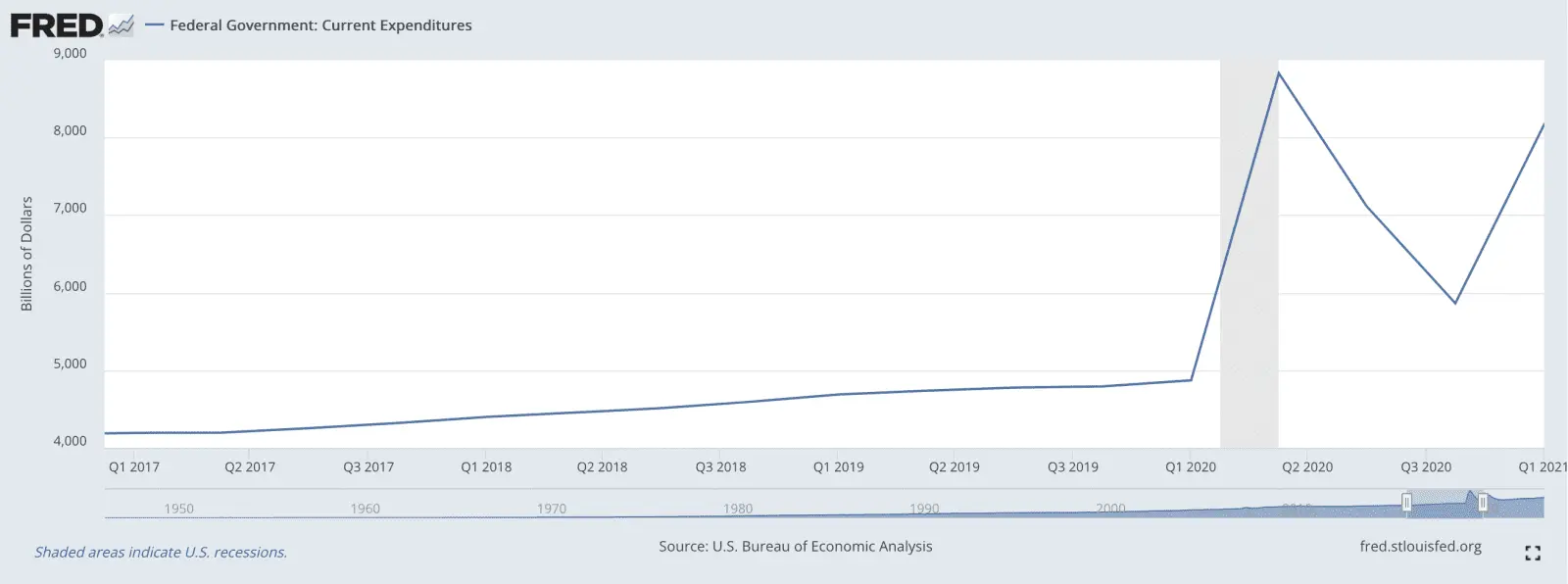Click the peak data point near Q2 2020
This screenshot has height=584, width=1568.
[x=1278, y=73]
